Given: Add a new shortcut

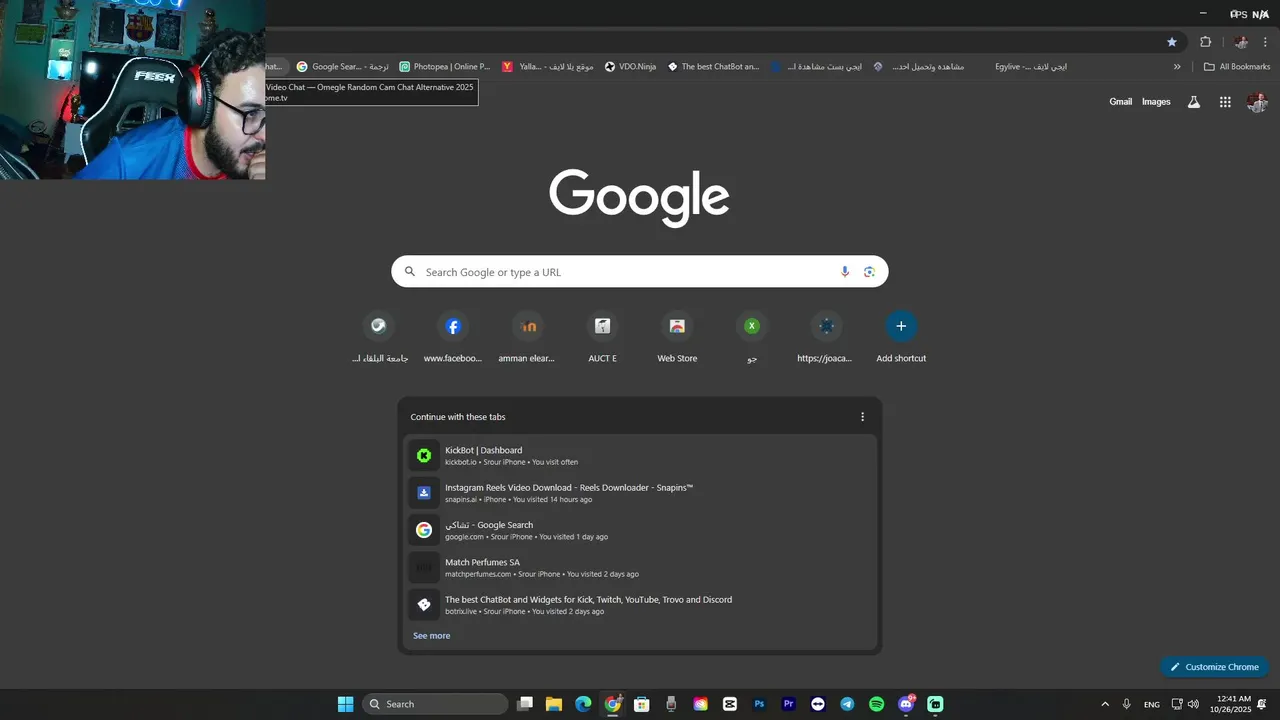Looking at the screenshot, I should pos(901,337).
